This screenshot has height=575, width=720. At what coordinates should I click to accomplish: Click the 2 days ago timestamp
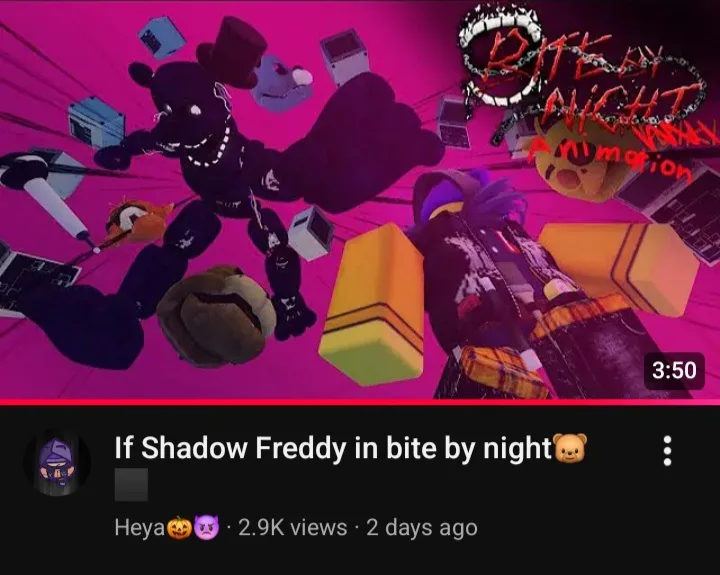pos(422,528)
